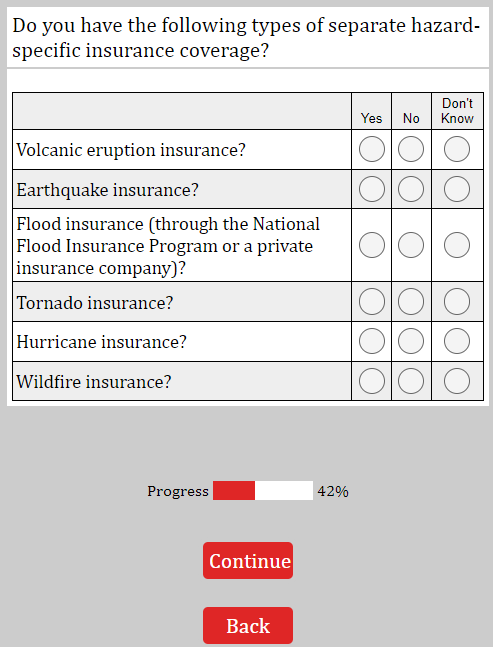Mark No for Earthquake insurance
The image size is (493, 647).
click(x=411, y=189)
